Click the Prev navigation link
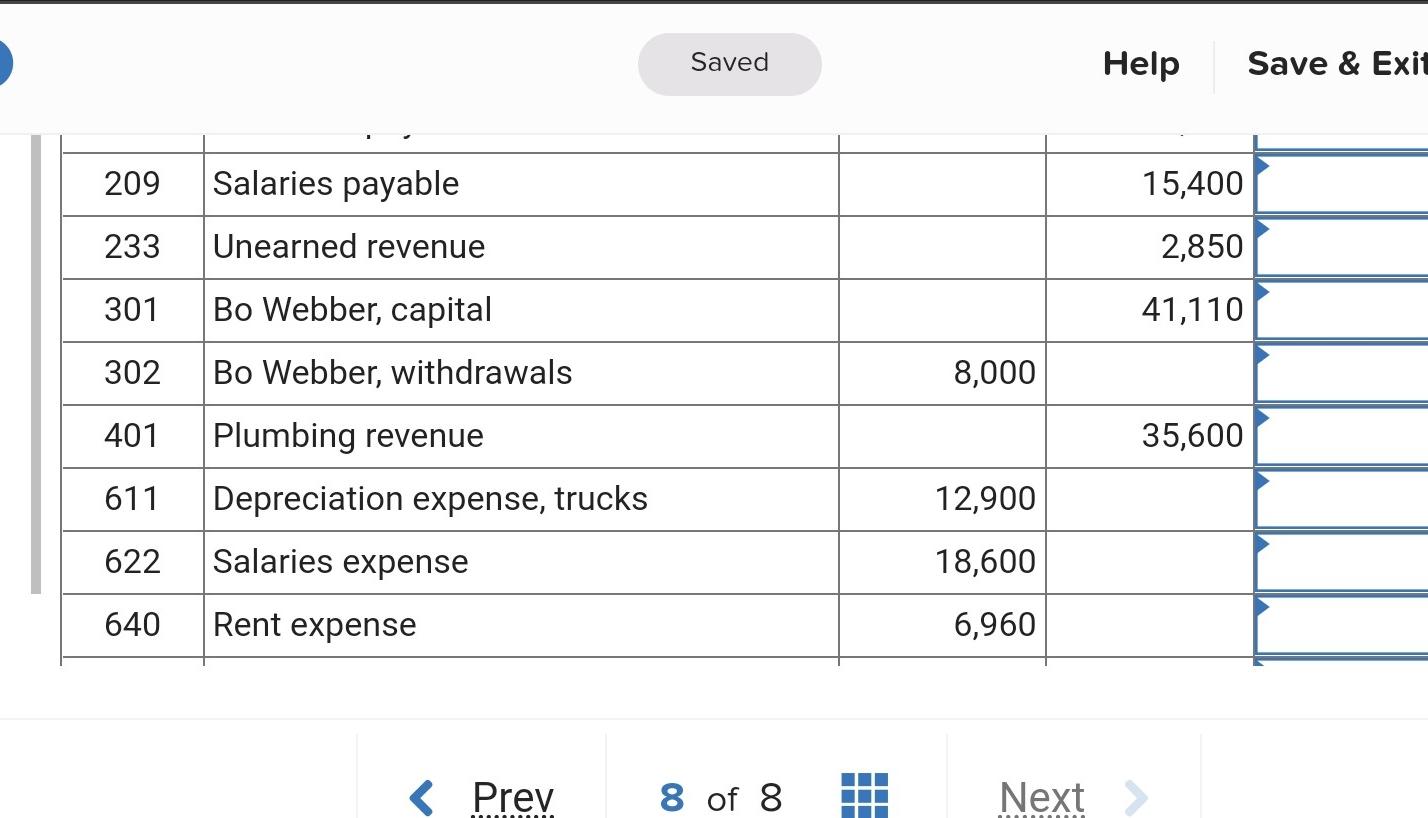 click(512, 797)
